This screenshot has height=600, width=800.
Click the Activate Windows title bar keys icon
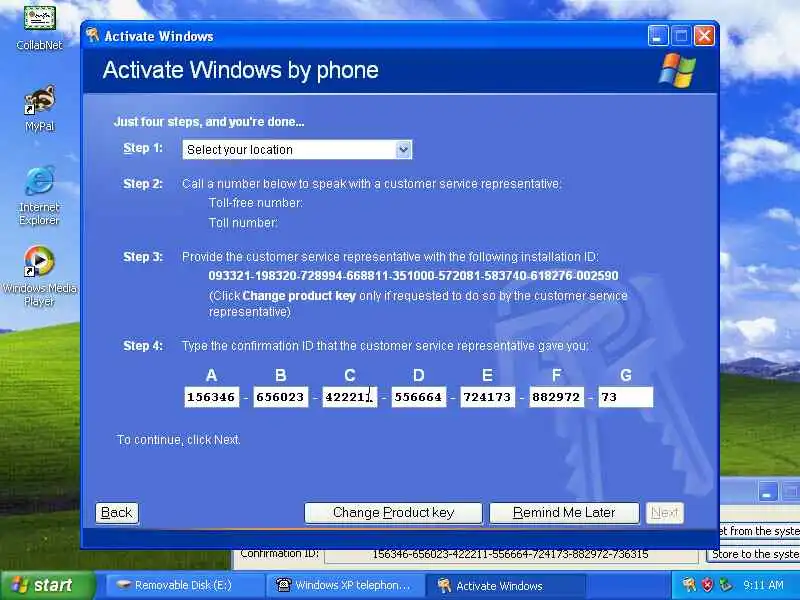coord(92,35)
